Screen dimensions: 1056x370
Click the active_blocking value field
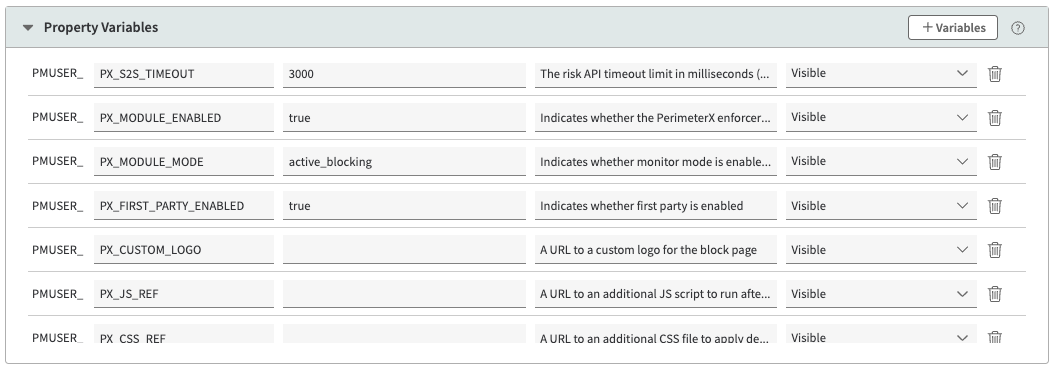tap(404, 162)
